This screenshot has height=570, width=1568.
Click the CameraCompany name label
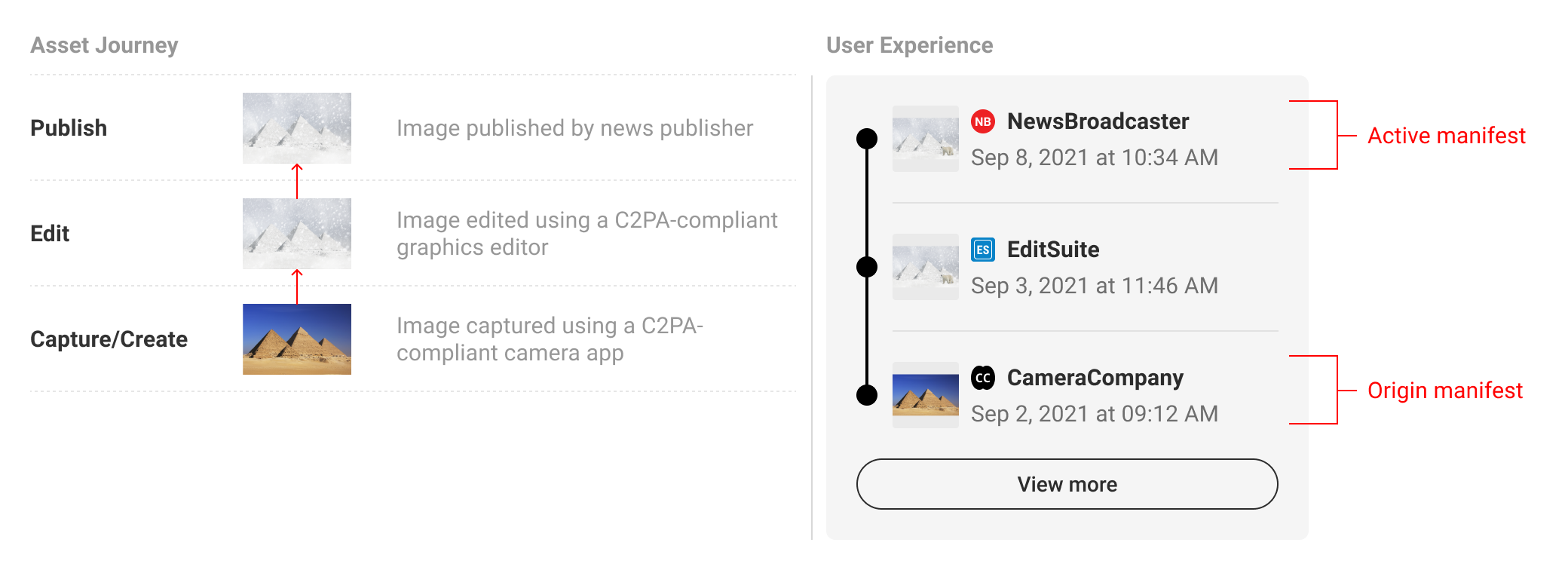pyautogui.click(x=1095, y=378)
